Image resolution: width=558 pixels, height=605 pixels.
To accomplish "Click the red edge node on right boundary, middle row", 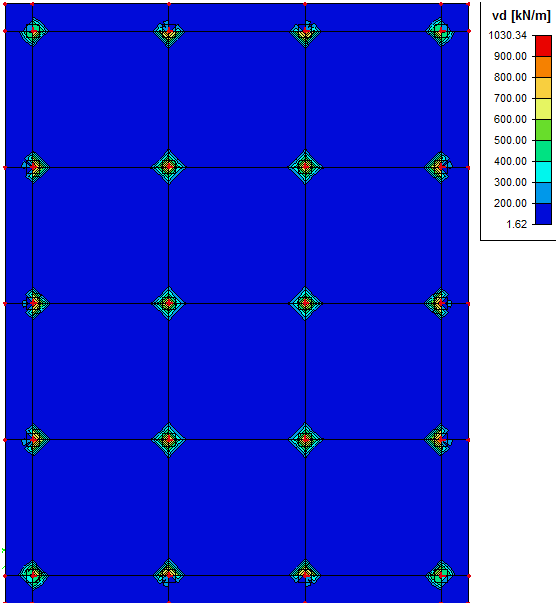I will [x=468, y=304].
